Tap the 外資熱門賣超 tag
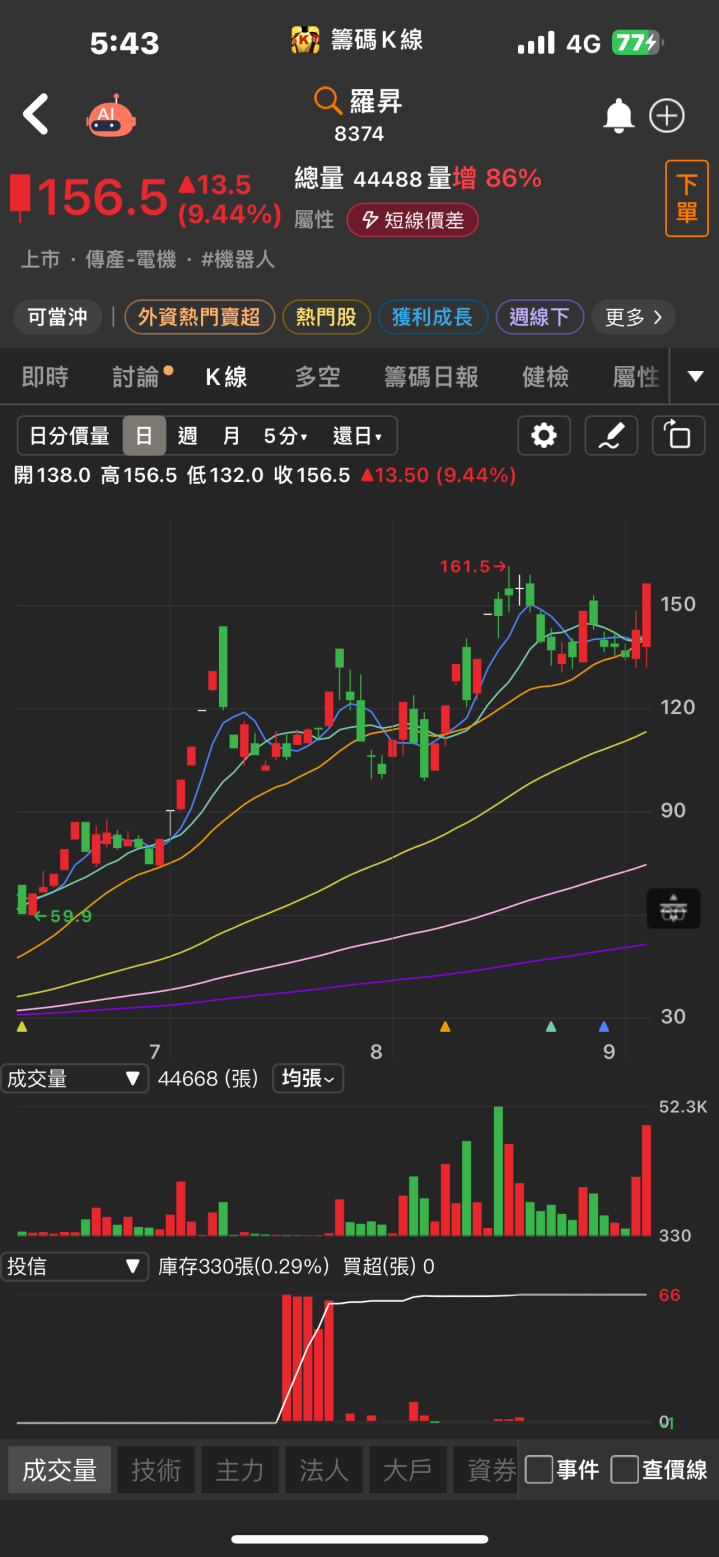The height and width of the screenshot is (1557, 719). coord(199,318)
